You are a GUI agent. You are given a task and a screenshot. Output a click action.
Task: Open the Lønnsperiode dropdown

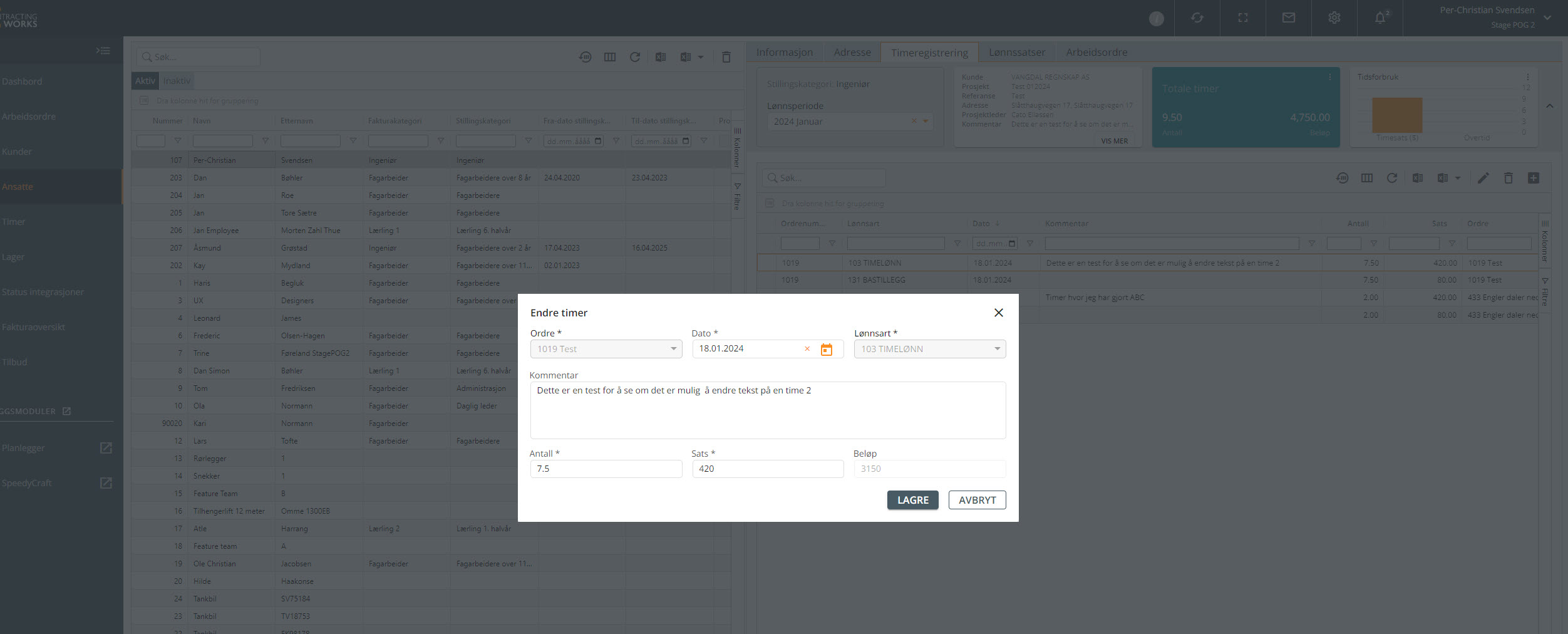pyautogui.click(x=926, y=122)
